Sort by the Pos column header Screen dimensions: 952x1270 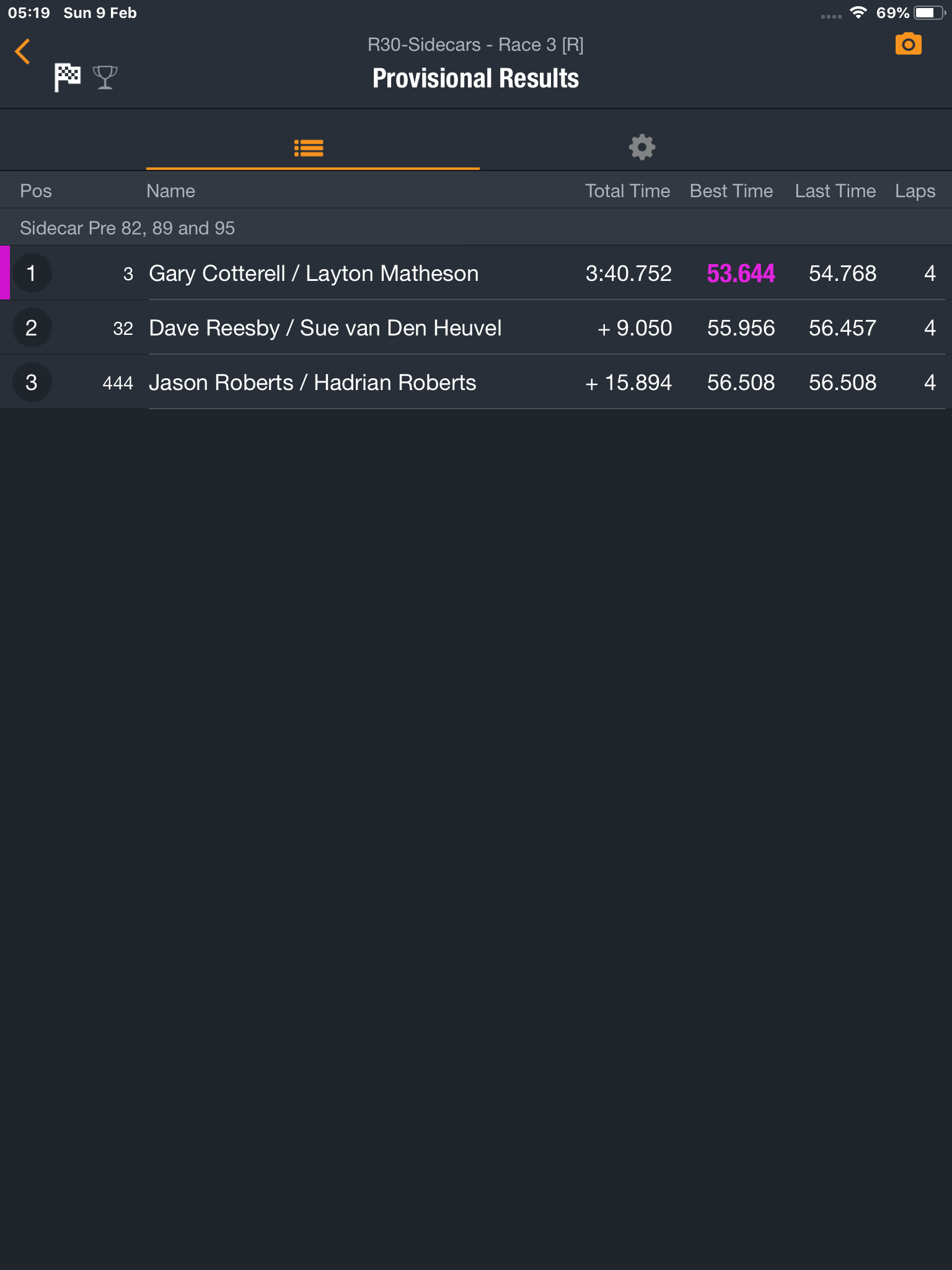pyautogui.click(x=36, y=191)
